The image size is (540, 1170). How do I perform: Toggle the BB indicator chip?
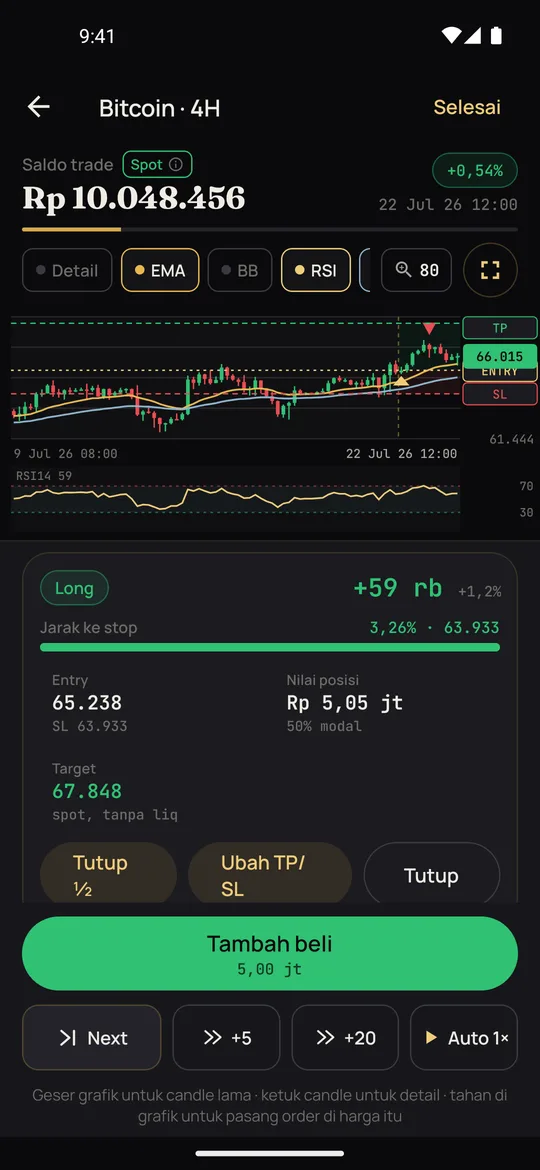point(239,270)
